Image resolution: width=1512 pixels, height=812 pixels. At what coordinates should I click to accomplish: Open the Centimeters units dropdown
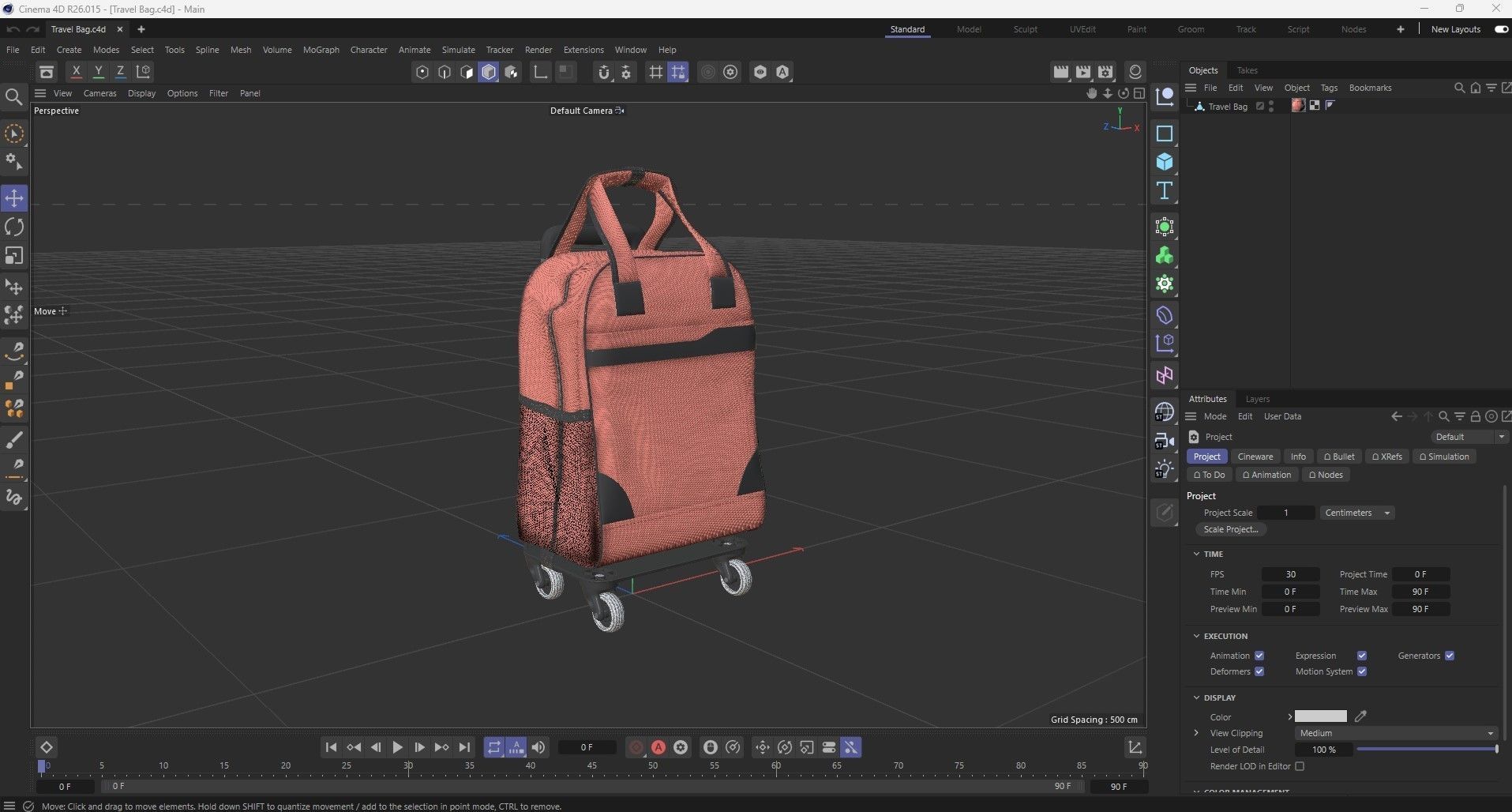coord(1357,513)
